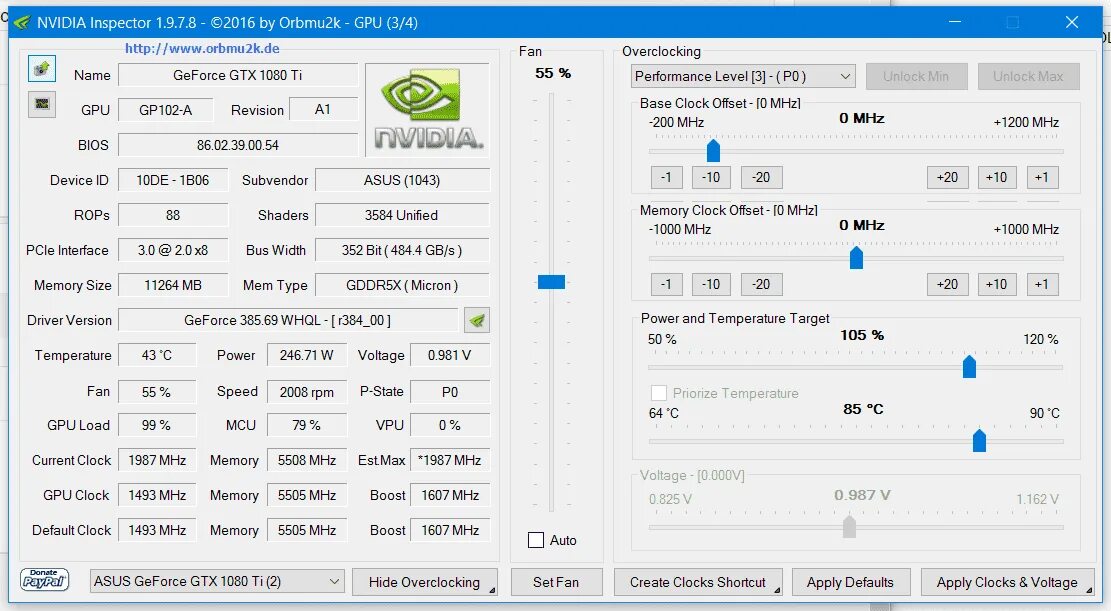Click the NVIDIA Inspector title bar app icon
The width and height of the screenshot is (1111, 611).
(x=22, y=23)
